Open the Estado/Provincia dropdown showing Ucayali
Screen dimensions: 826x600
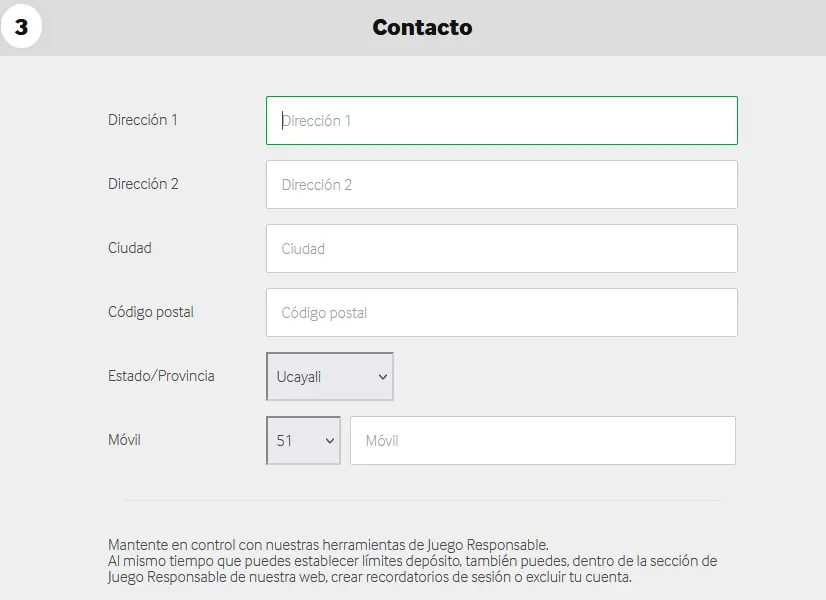point(329,376)
